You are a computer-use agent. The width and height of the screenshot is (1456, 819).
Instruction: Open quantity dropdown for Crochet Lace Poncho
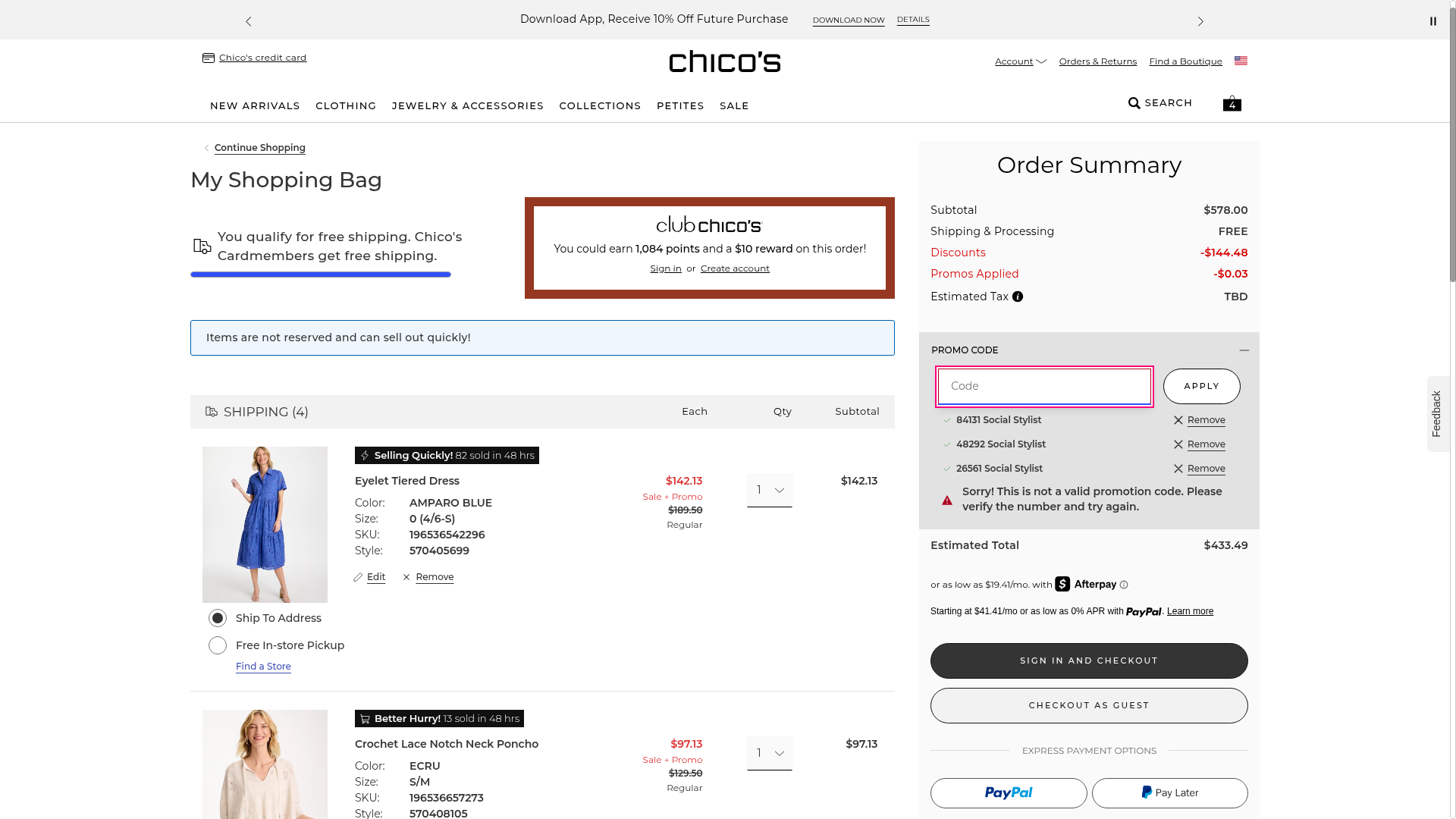[769, 753]
